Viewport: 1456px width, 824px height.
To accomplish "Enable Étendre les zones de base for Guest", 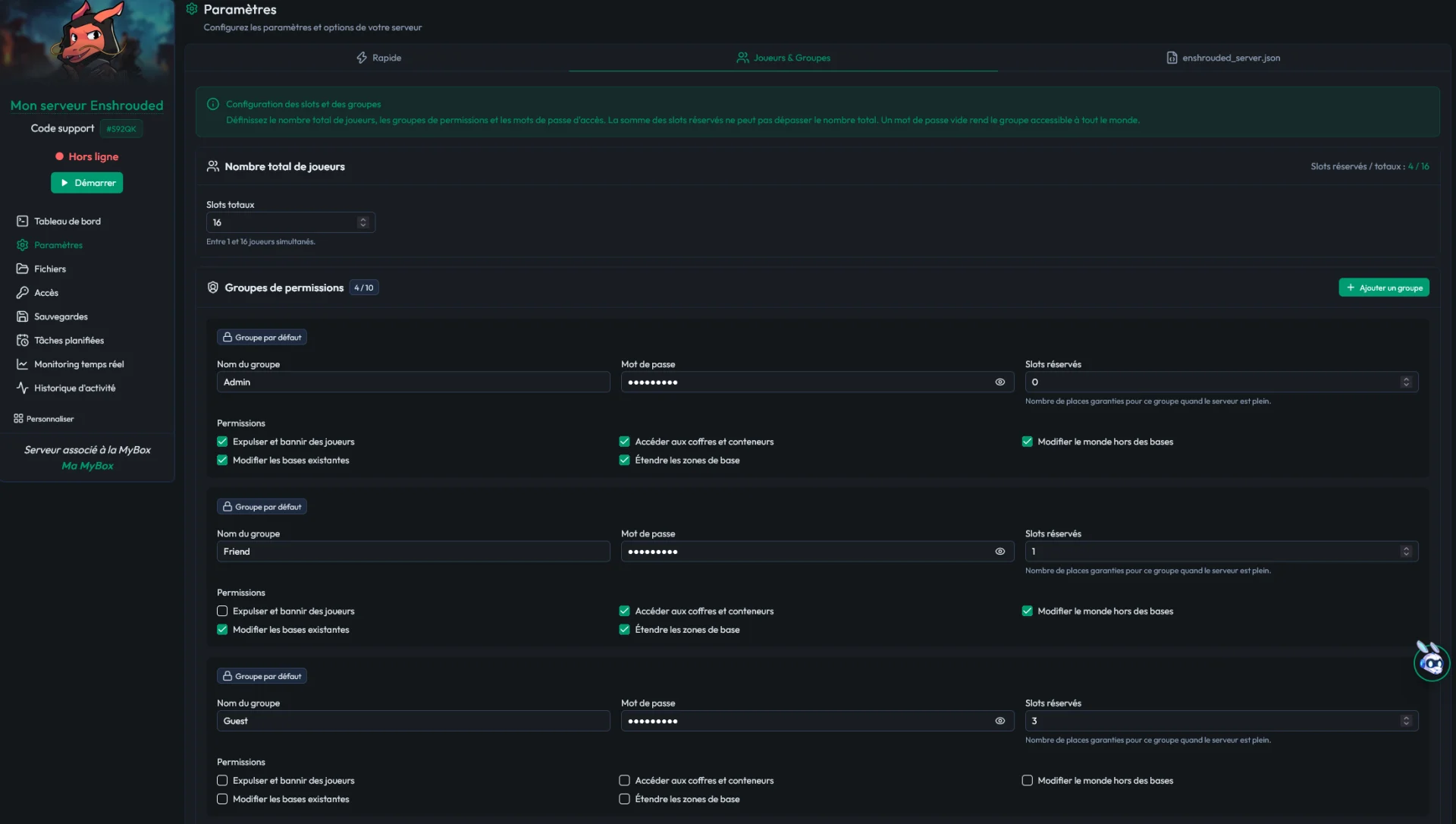I will (624, 799).
